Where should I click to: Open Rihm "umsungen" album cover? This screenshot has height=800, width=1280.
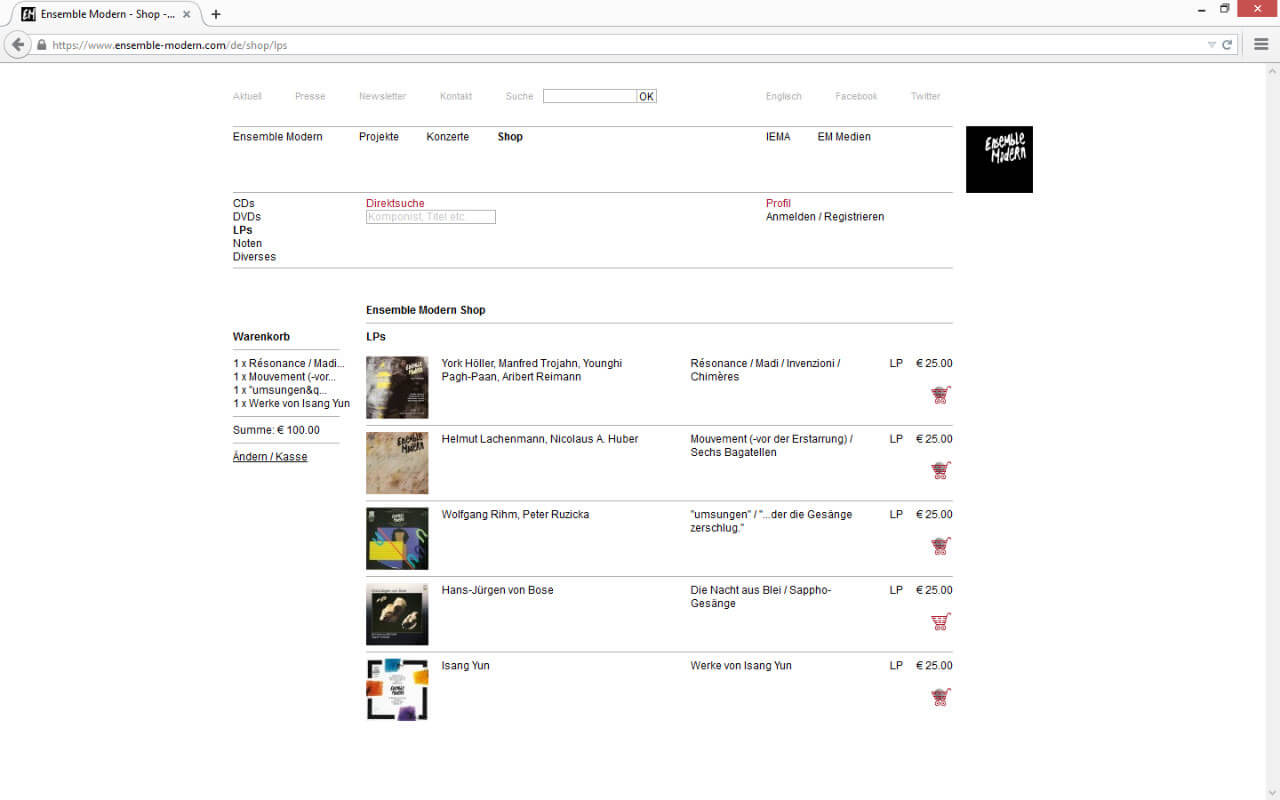pos(397,538)
